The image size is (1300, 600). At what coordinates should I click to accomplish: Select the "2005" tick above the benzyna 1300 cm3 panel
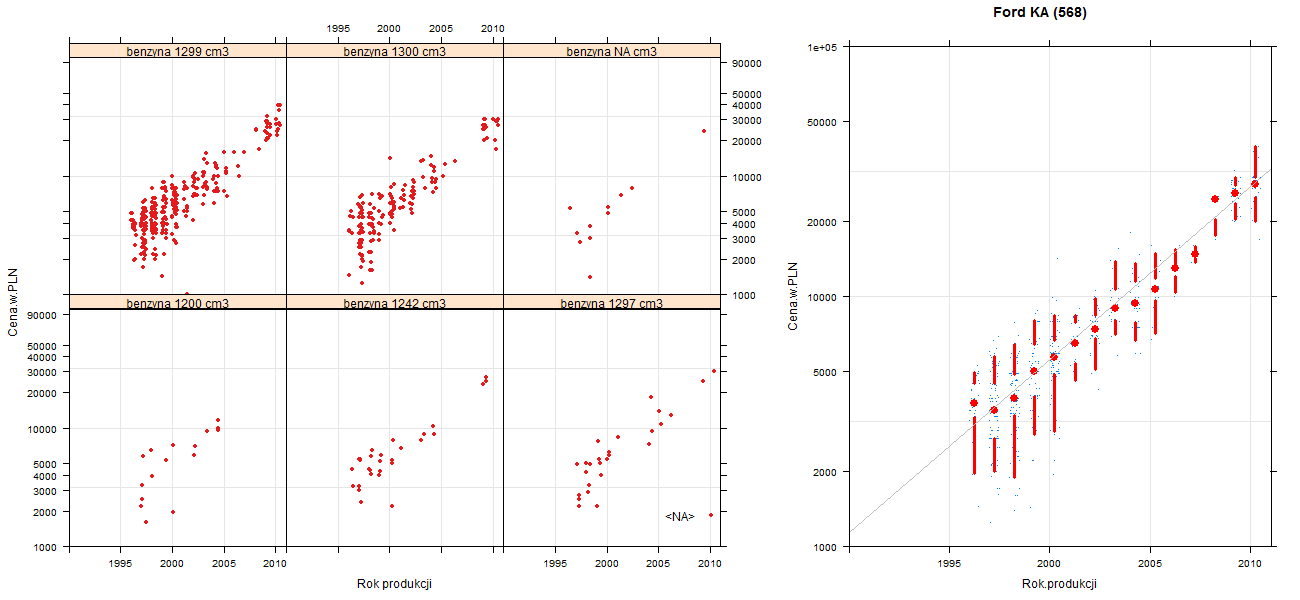[x=441, y=29]
